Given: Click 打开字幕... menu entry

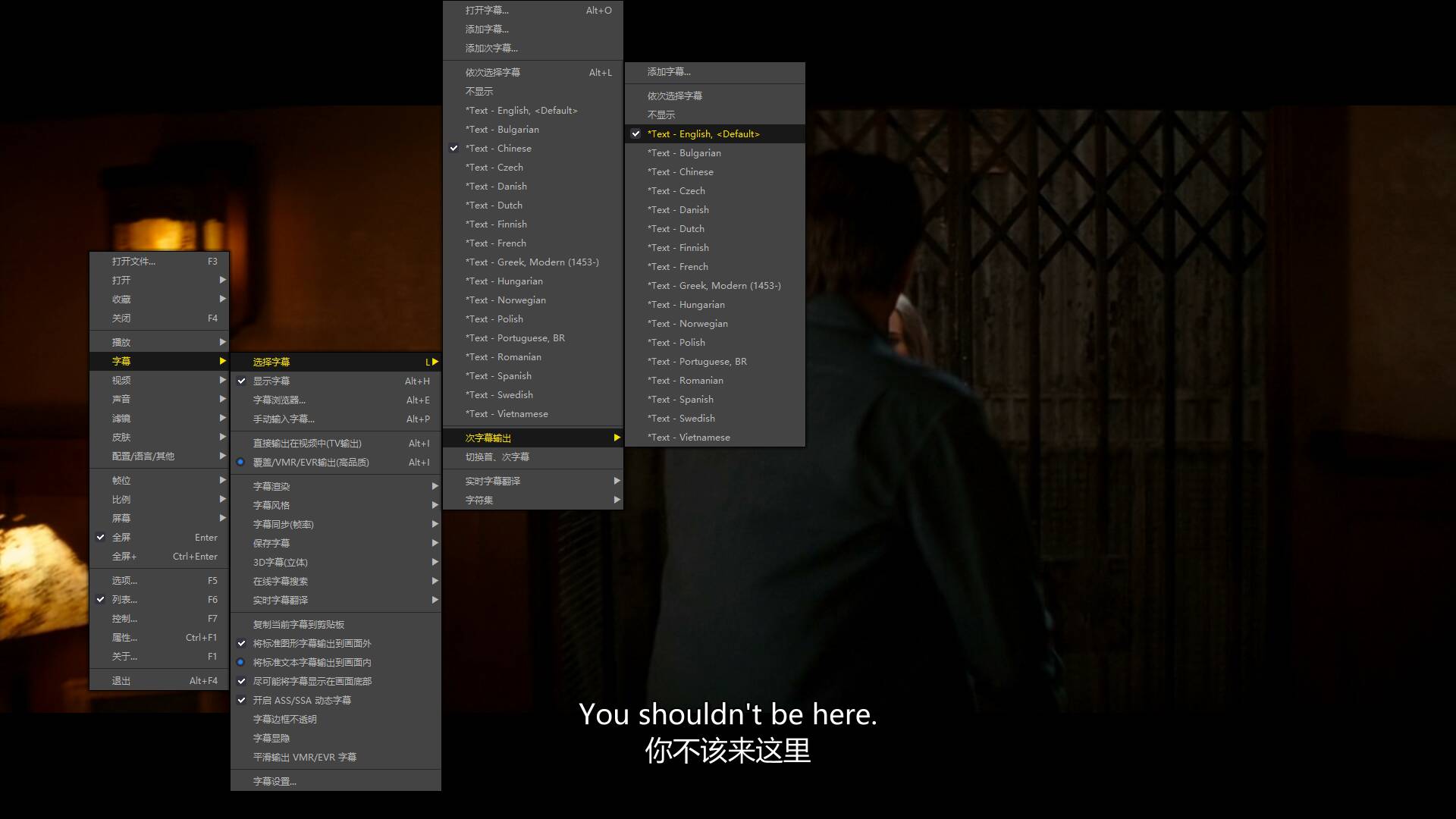Looking at the screenshot, I should (487, 10).
